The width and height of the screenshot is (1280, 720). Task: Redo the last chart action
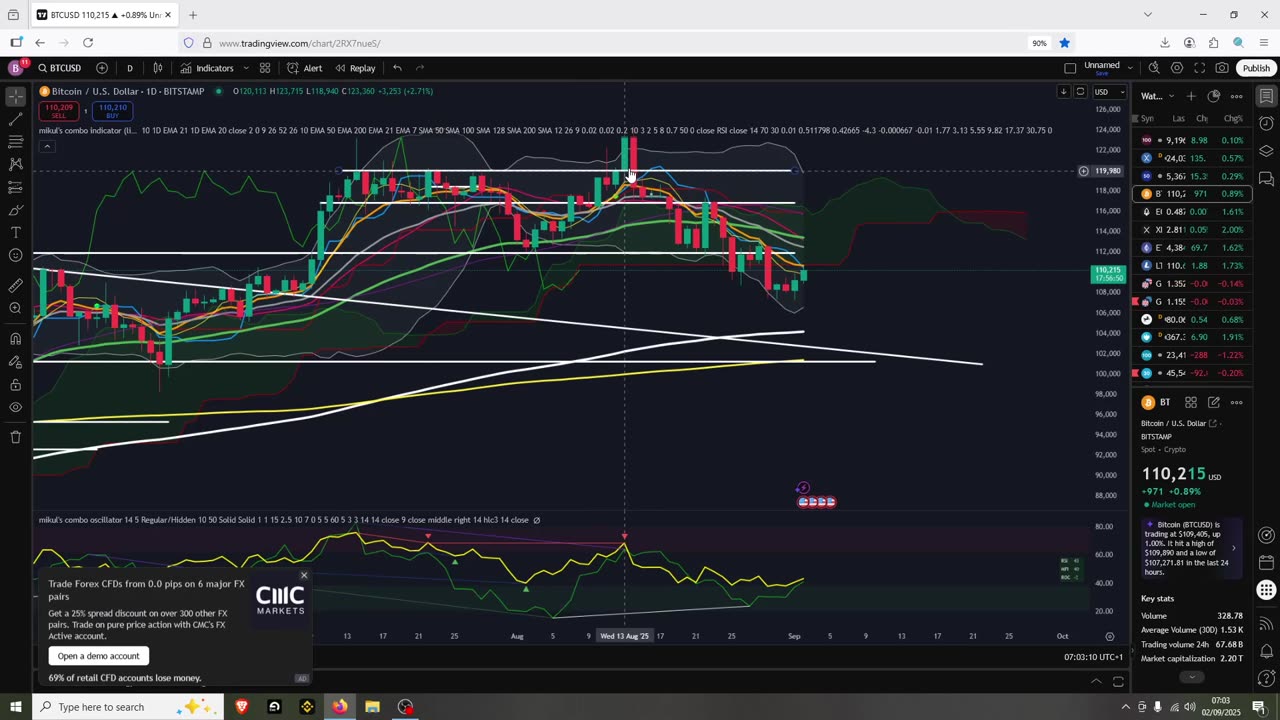point(420,68)
